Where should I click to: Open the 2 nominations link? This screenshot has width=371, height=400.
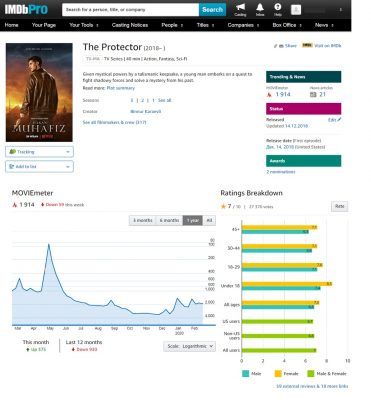click(281, 172)
